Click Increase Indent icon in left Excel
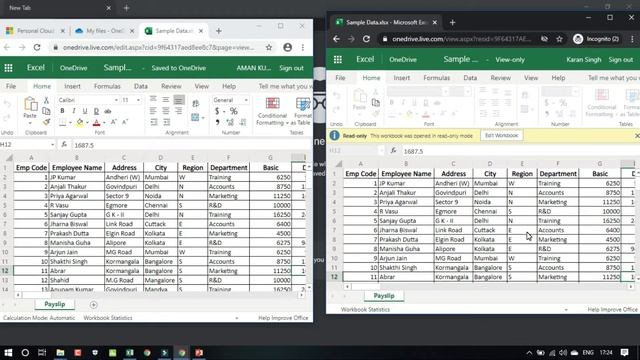The height and width of the screenshot is (360, 640). point(167,122)
